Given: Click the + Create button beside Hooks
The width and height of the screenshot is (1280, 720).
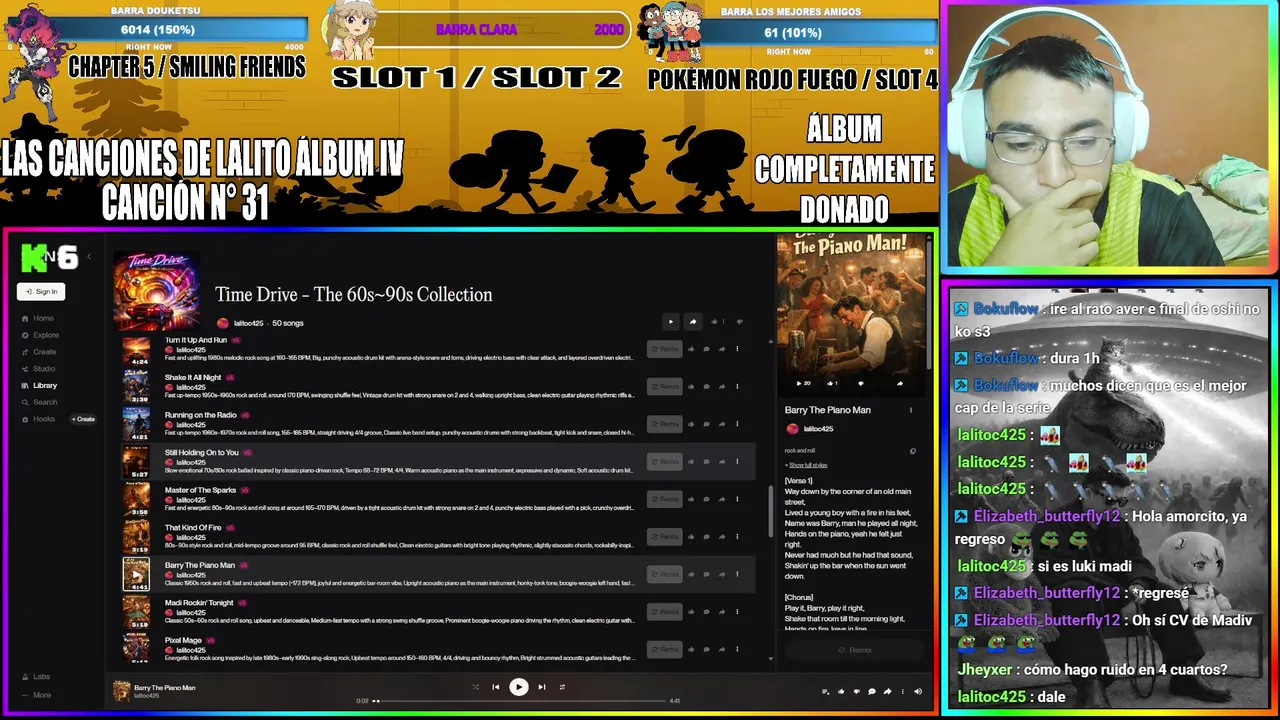Looking at the screenshot, I should click(x=83, y=419).
